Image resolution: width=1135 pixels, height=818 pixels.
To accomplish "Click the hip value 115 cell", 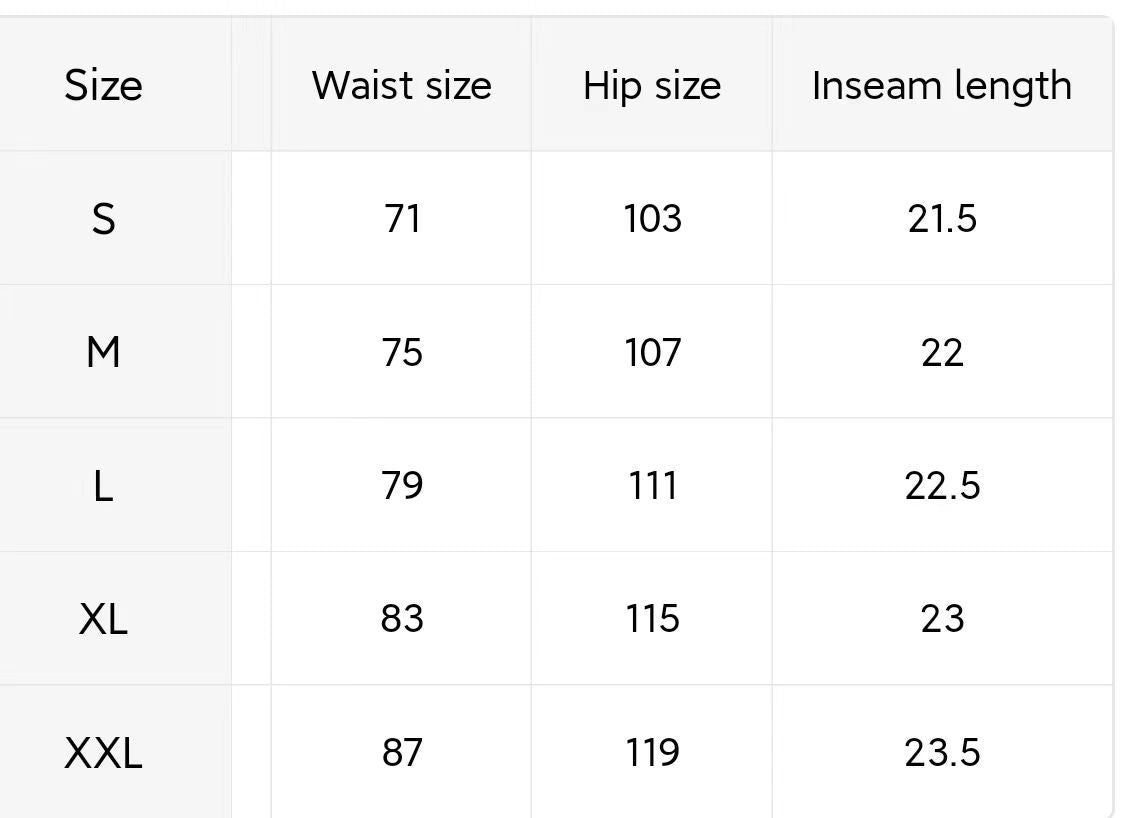I will pos(652,619).
